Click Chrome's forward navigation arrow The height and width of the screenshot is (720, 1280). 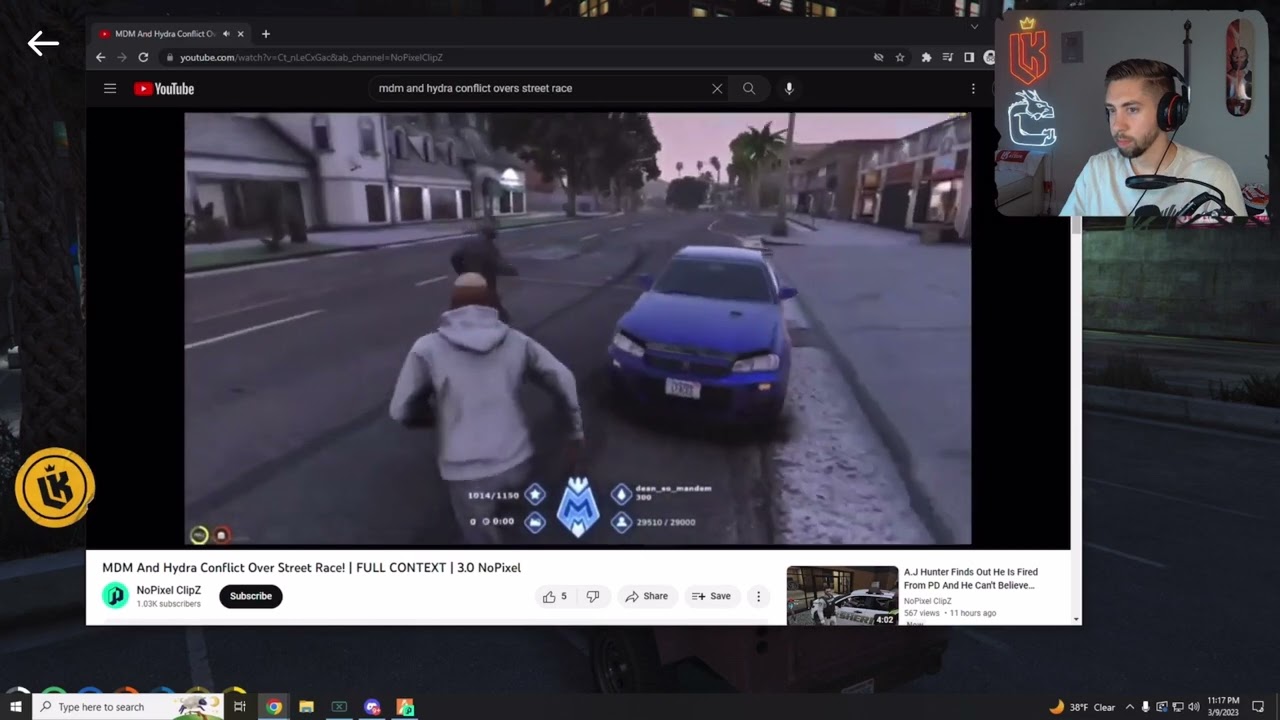pyautogui.click(x=122, y=57)
